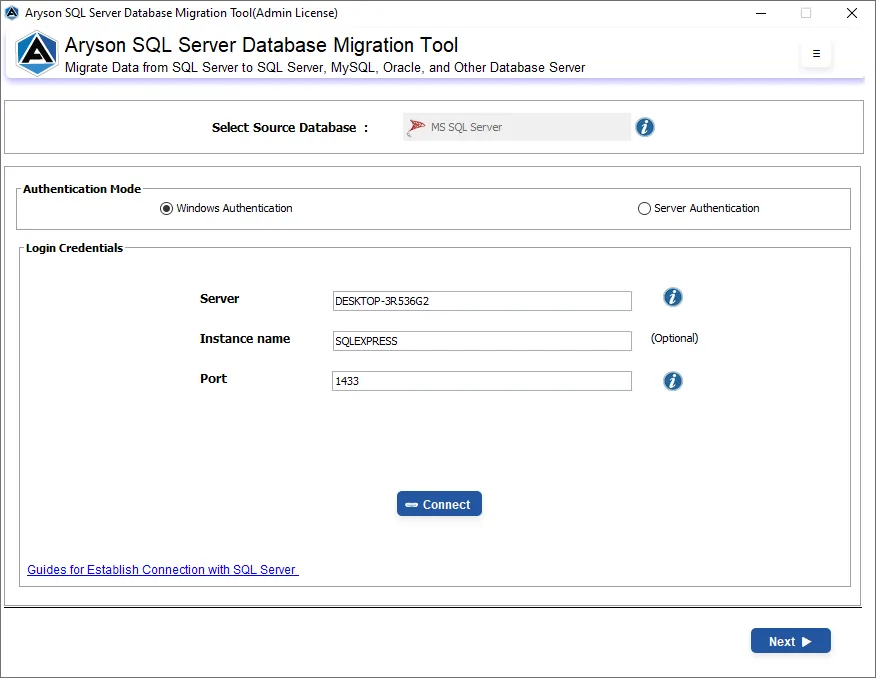Open the Guides for Establish Connection link
This screenshot has height=678, width=876.
pos(162,569)
